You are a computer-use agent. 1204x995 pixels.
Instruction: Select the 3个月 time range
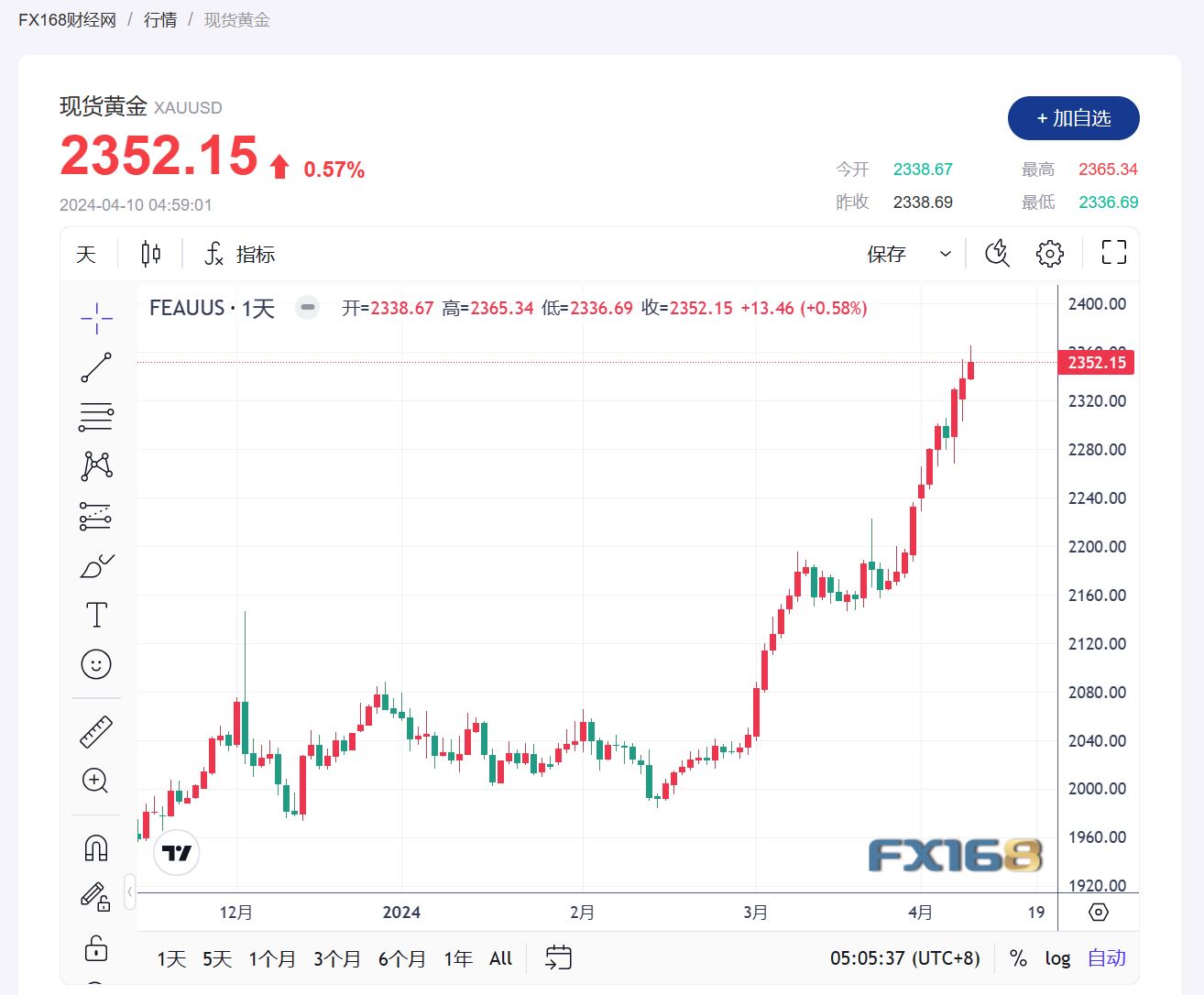(x=337, y=959)
